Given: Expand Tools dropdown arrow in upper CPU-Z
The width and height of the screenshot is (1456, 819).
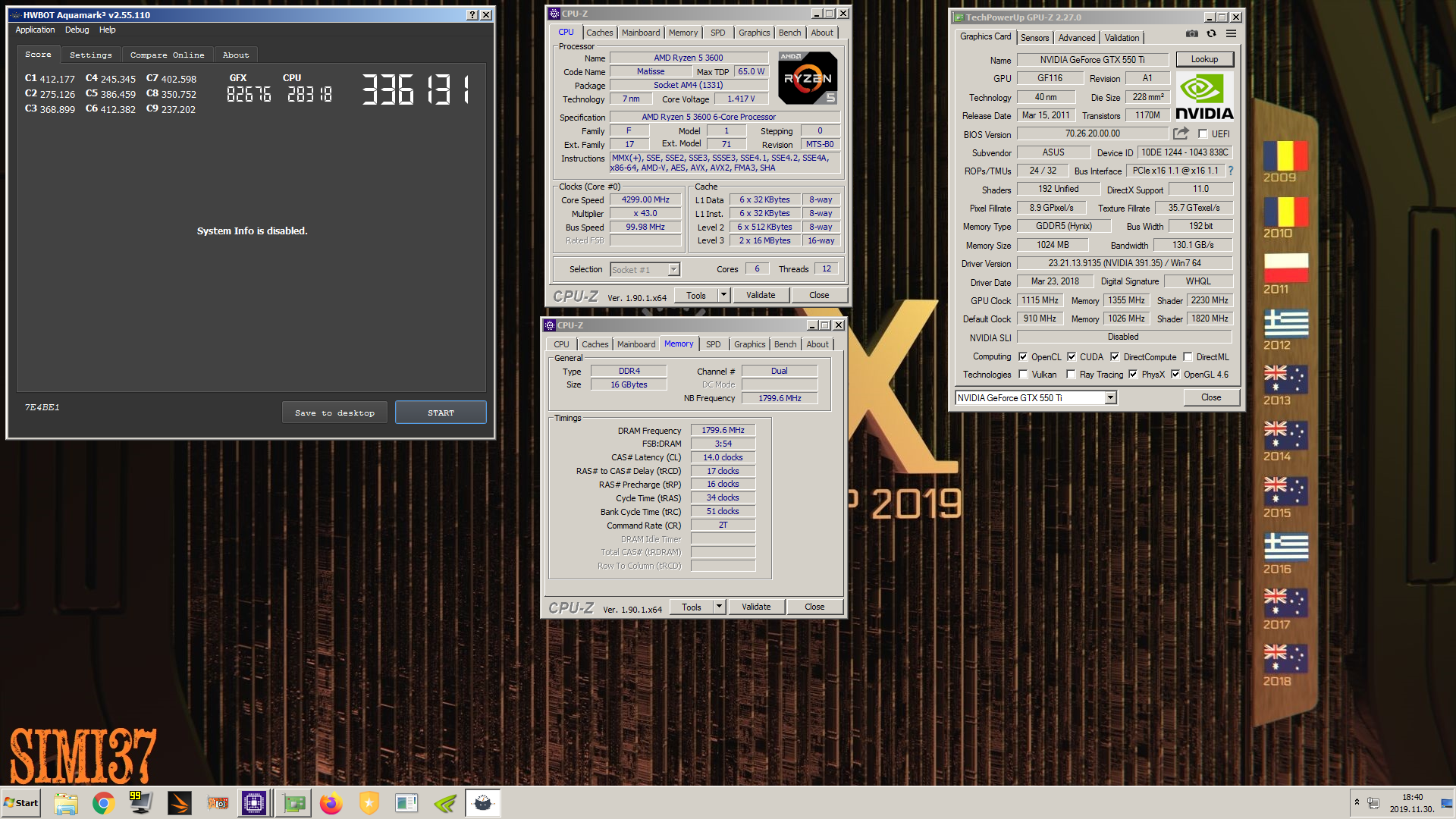Looking at the screenshot, I should 723,295.
